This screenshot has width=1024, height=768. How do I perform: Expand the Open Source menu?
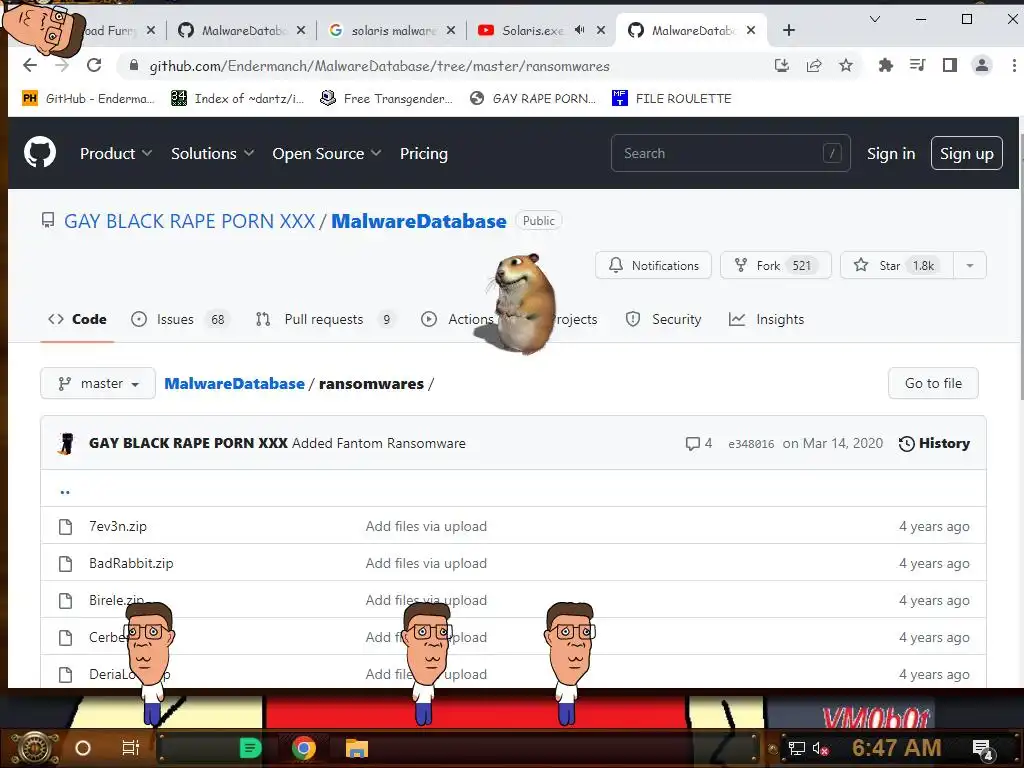(x=327, y=153)
